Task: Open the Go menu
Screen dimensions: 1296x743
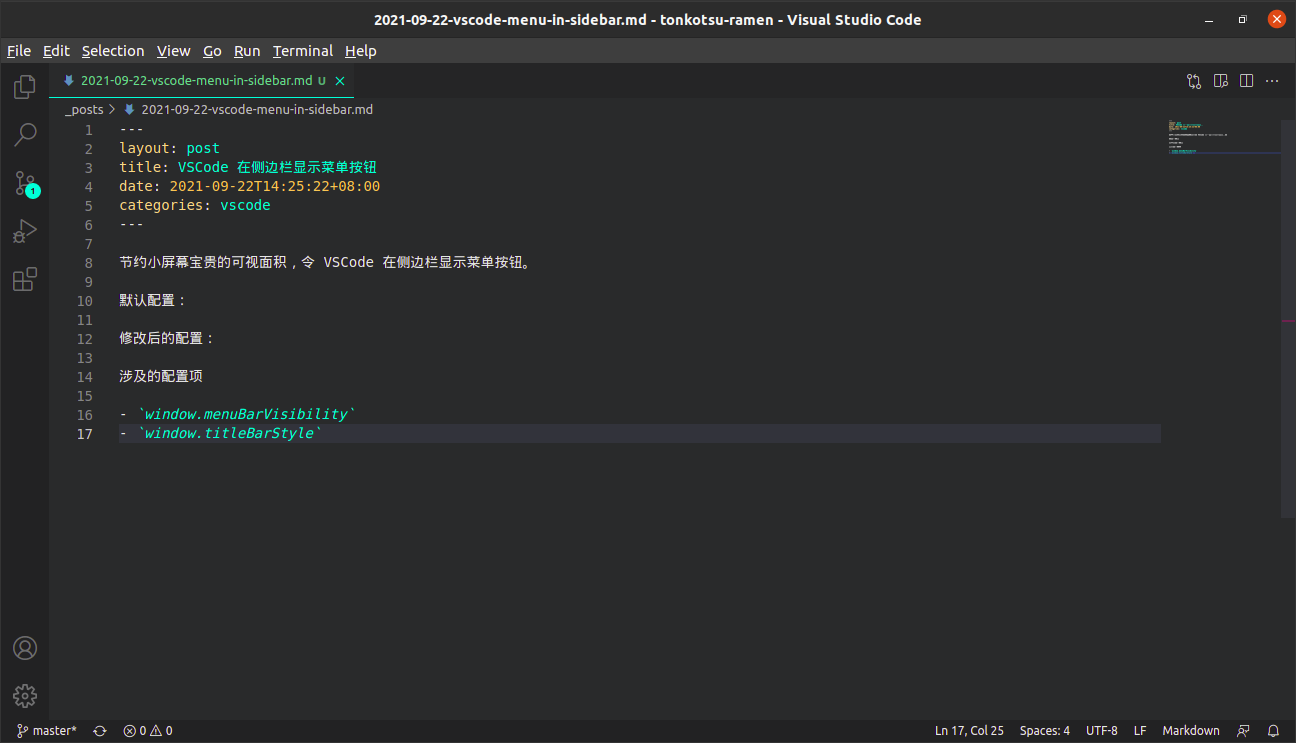Action: point(212,51)
